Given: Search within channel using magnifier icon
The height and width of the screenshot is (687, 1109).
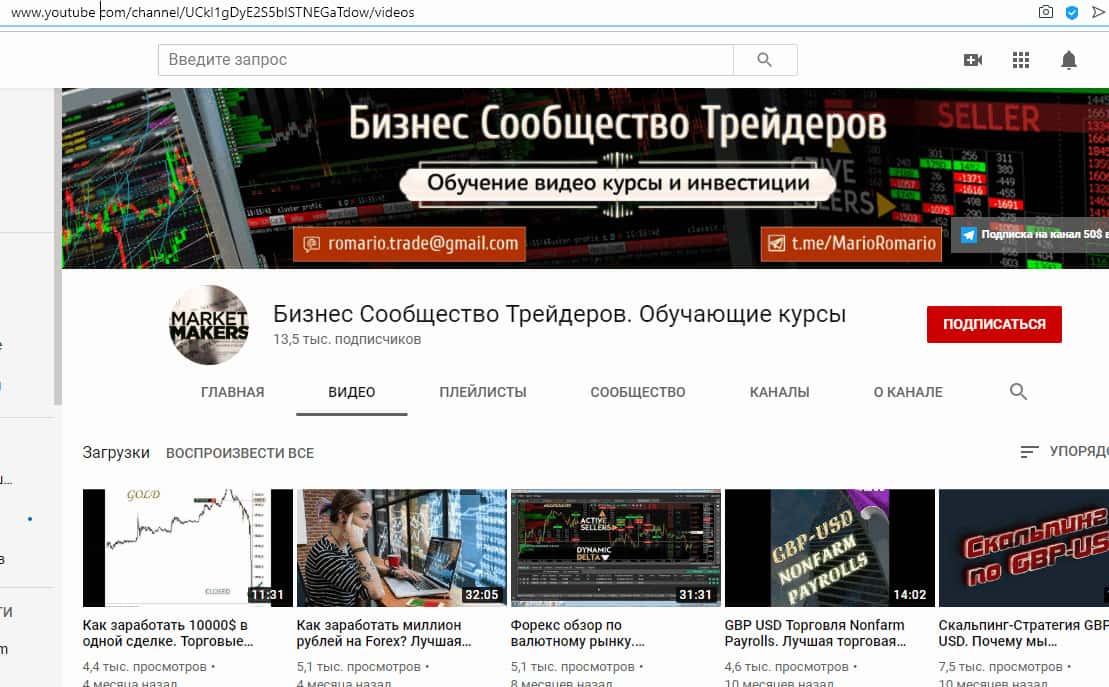Looking at the screenshot, I should (x=1018, y=391).
